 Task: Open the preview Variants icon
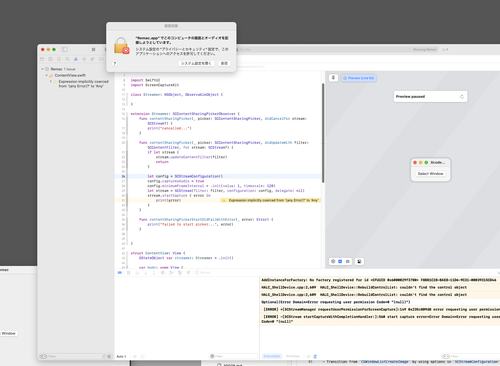(x=348, y=261)
